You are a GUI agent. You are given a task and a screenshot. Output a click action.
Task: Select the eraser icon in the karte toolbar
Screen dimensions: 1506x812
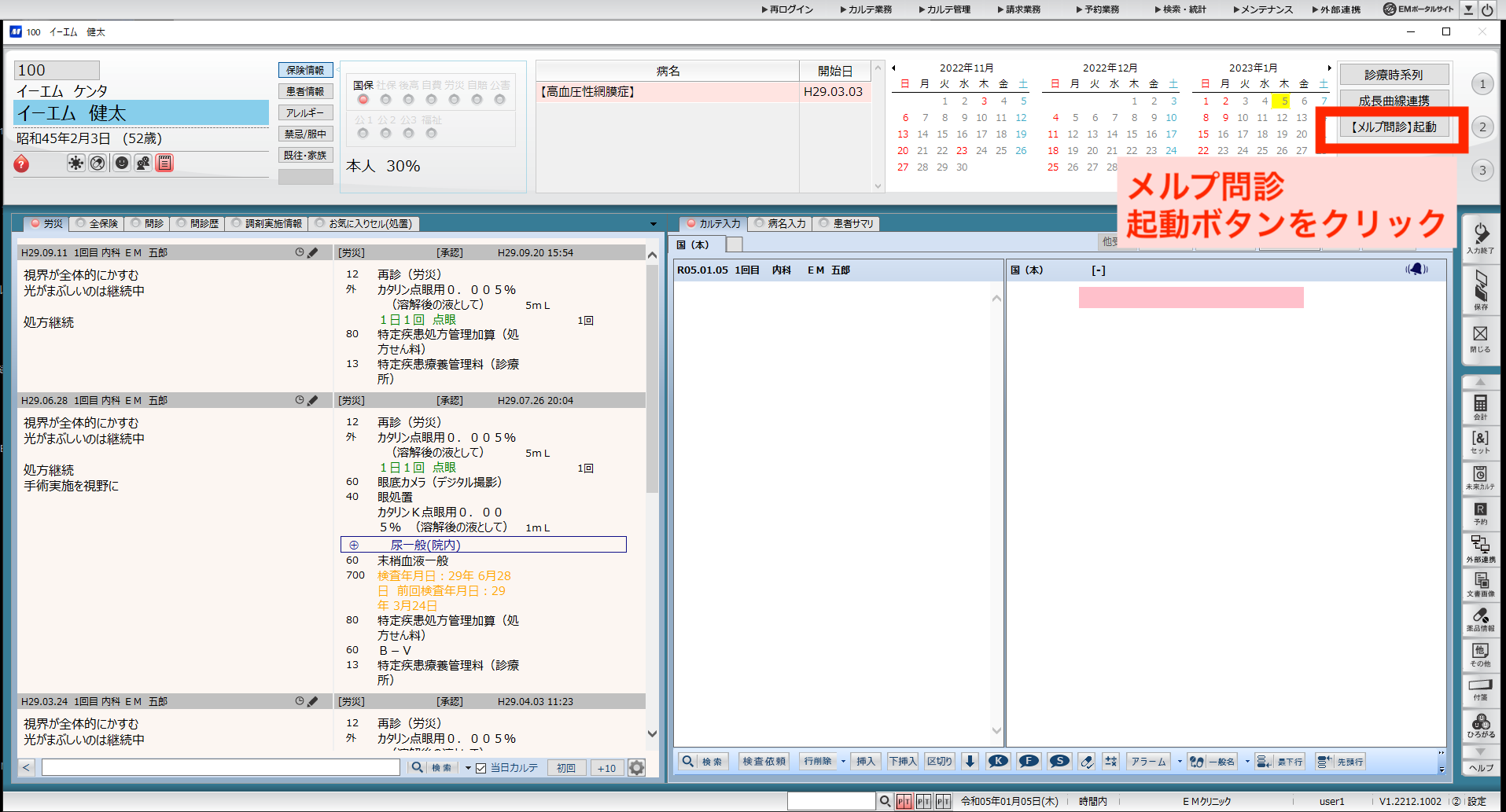coord(1087,761)
